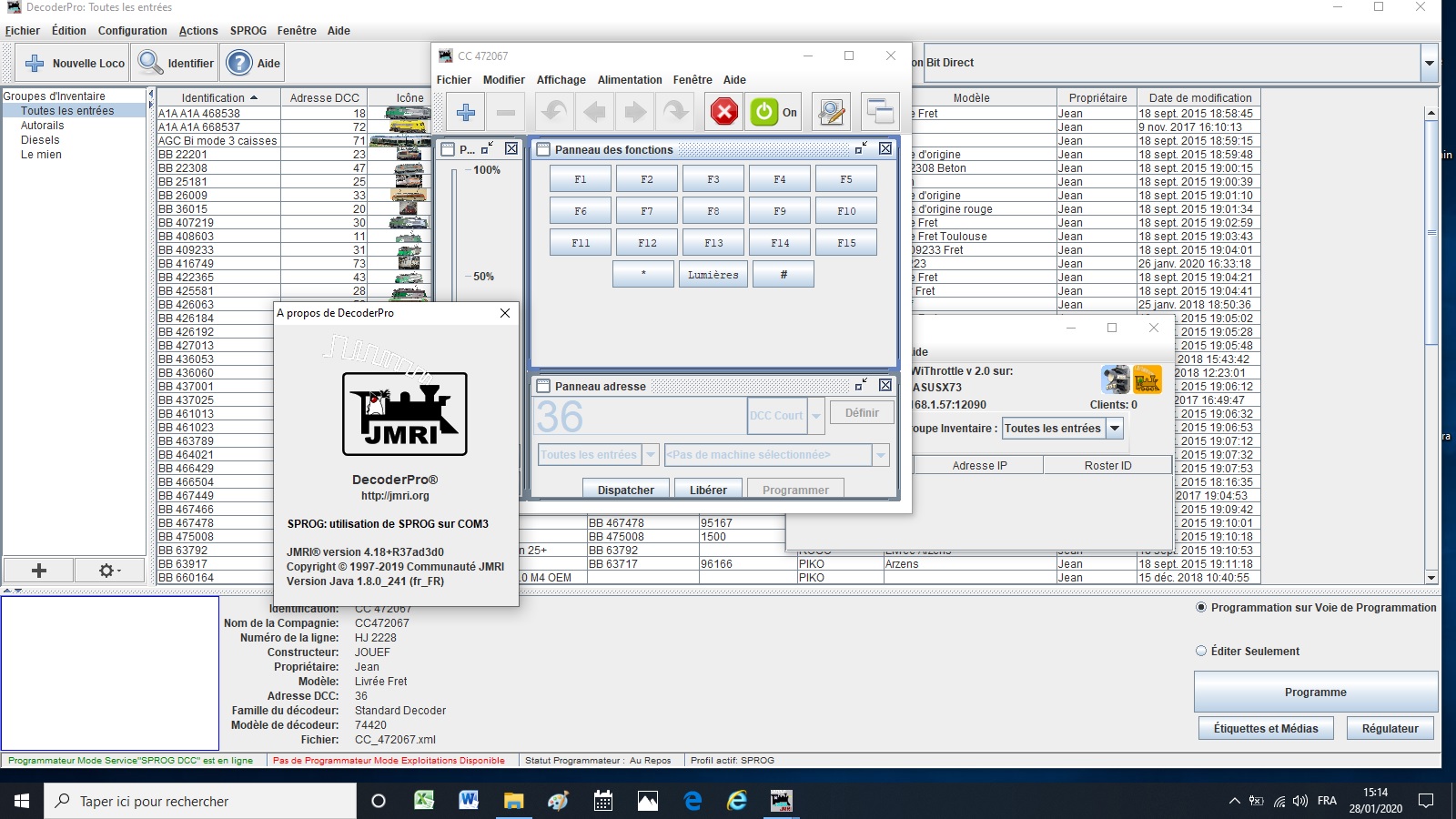Click Étiquettes et Médias button
The width and height of the screenshot is (1456, 819).
point(1266,728)
